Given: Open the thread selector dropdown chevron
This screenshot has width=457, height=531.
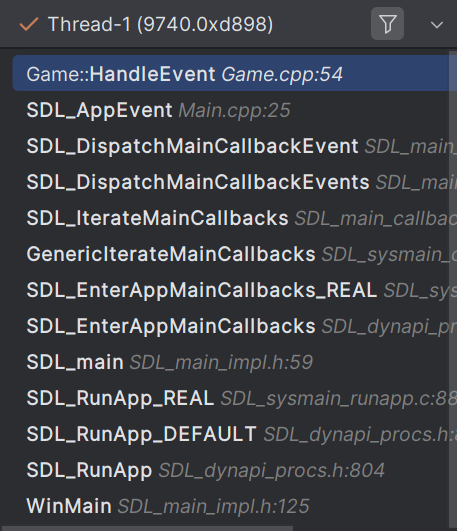Looking at the screenshot, I should (437, 25).
